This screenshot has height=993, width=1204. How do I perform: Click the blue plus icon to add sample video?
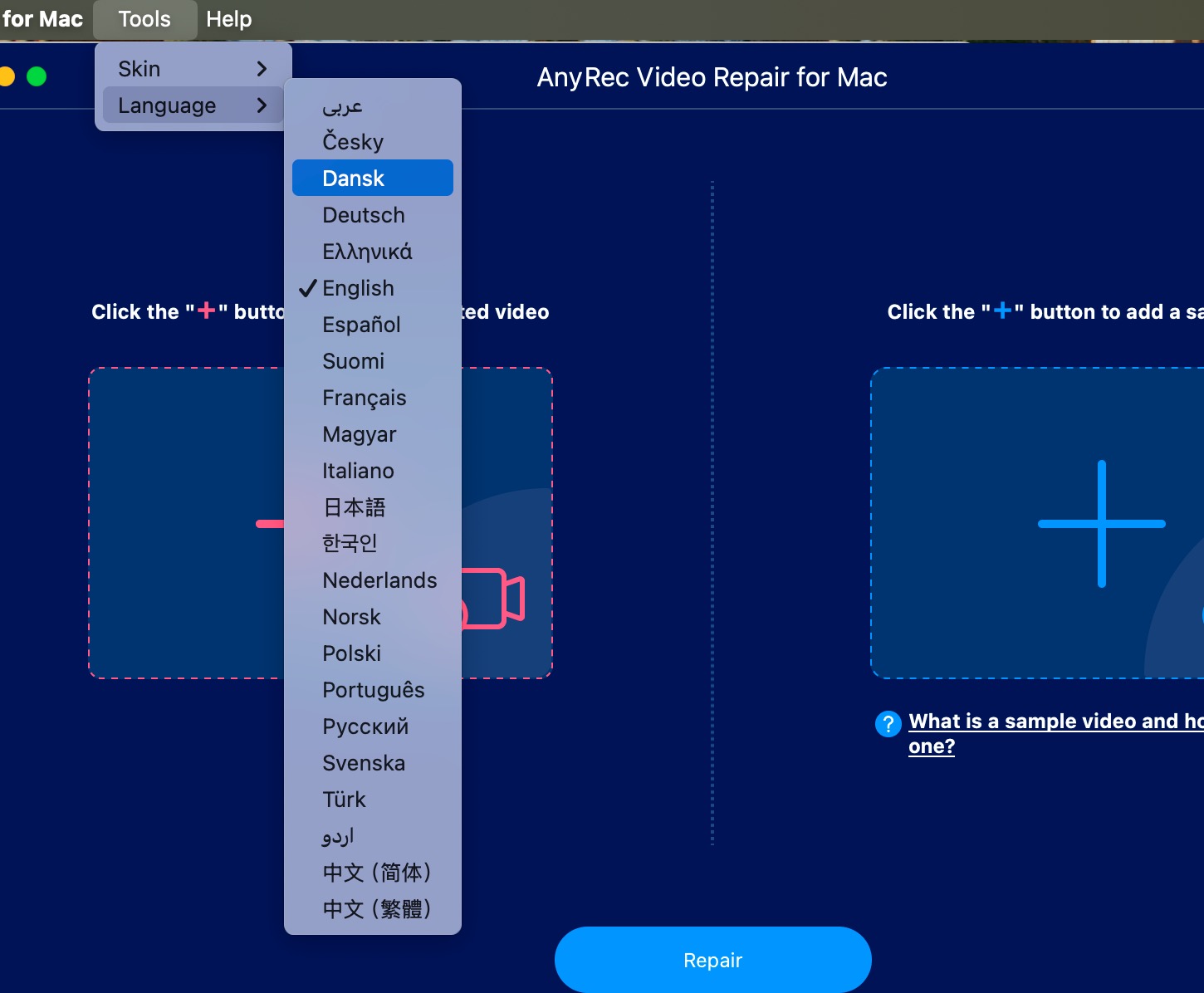(1101, 524)
